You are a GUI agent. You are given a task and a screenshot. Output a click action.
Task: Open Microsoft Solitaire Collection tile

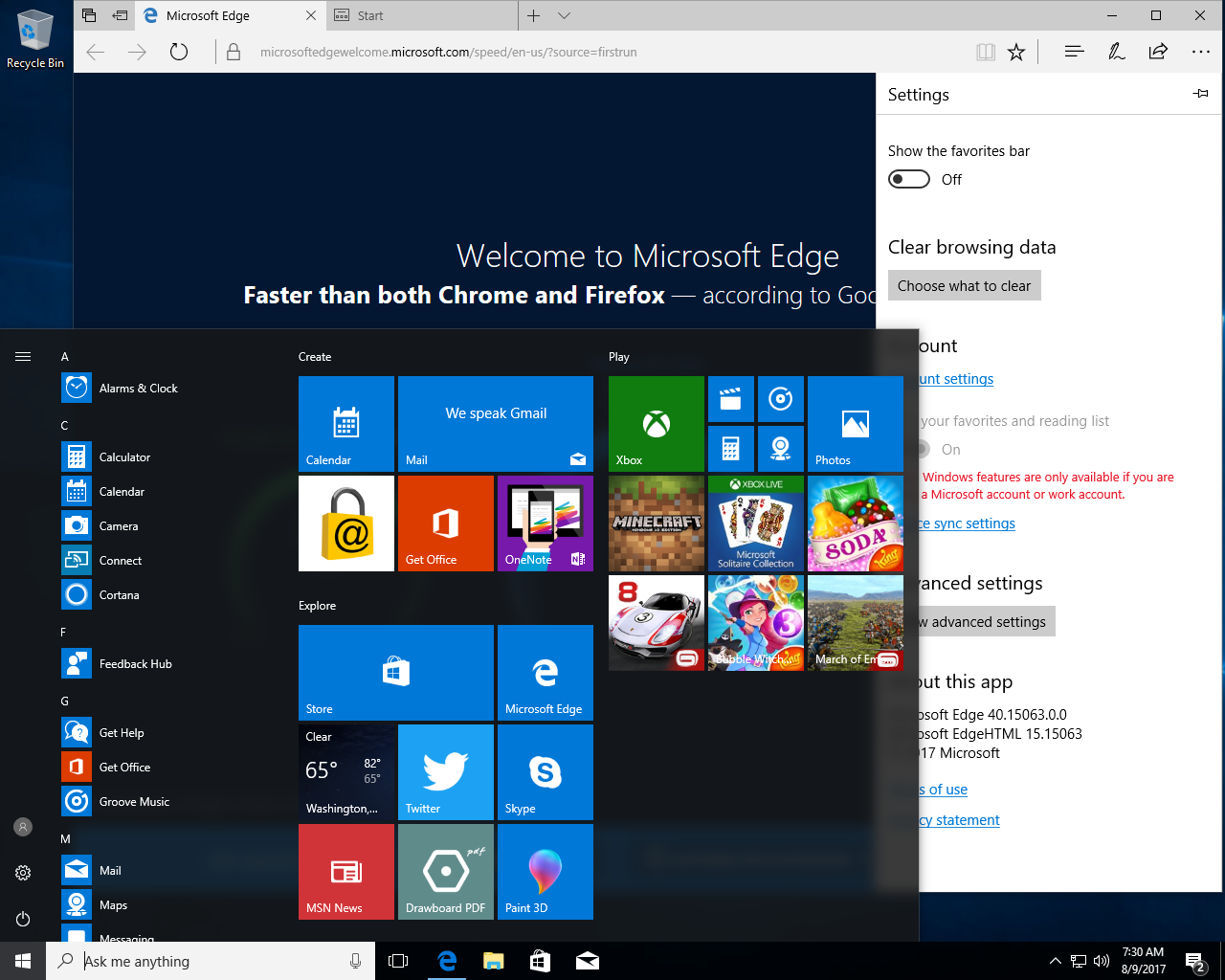pyautogui.click(x=756, y=523)
